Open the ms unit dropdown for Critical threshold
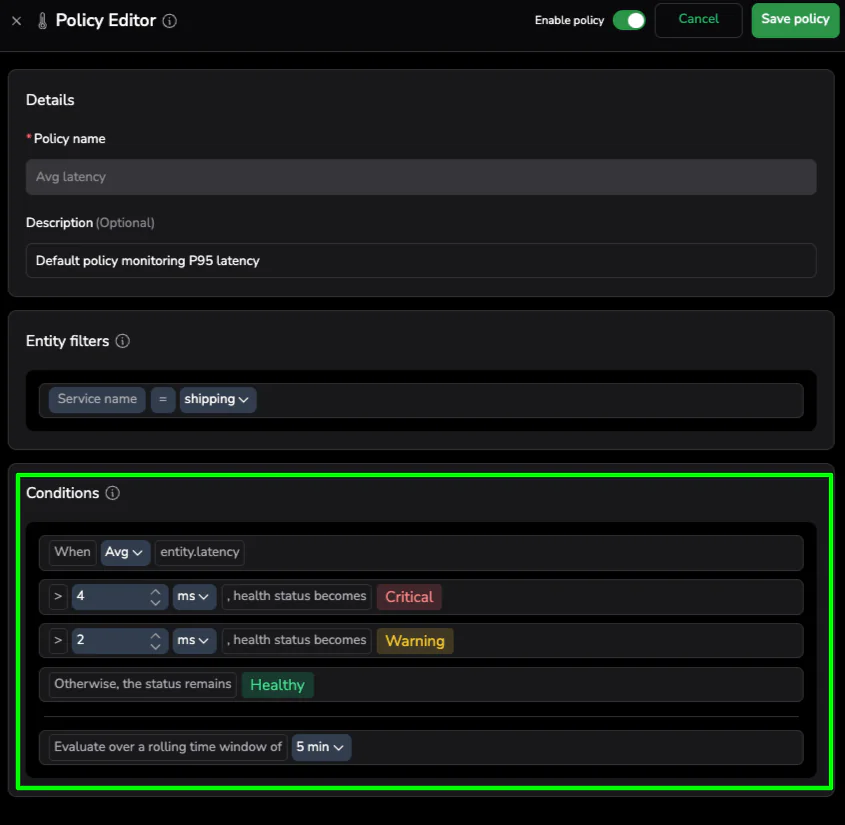 pos(194,597)
